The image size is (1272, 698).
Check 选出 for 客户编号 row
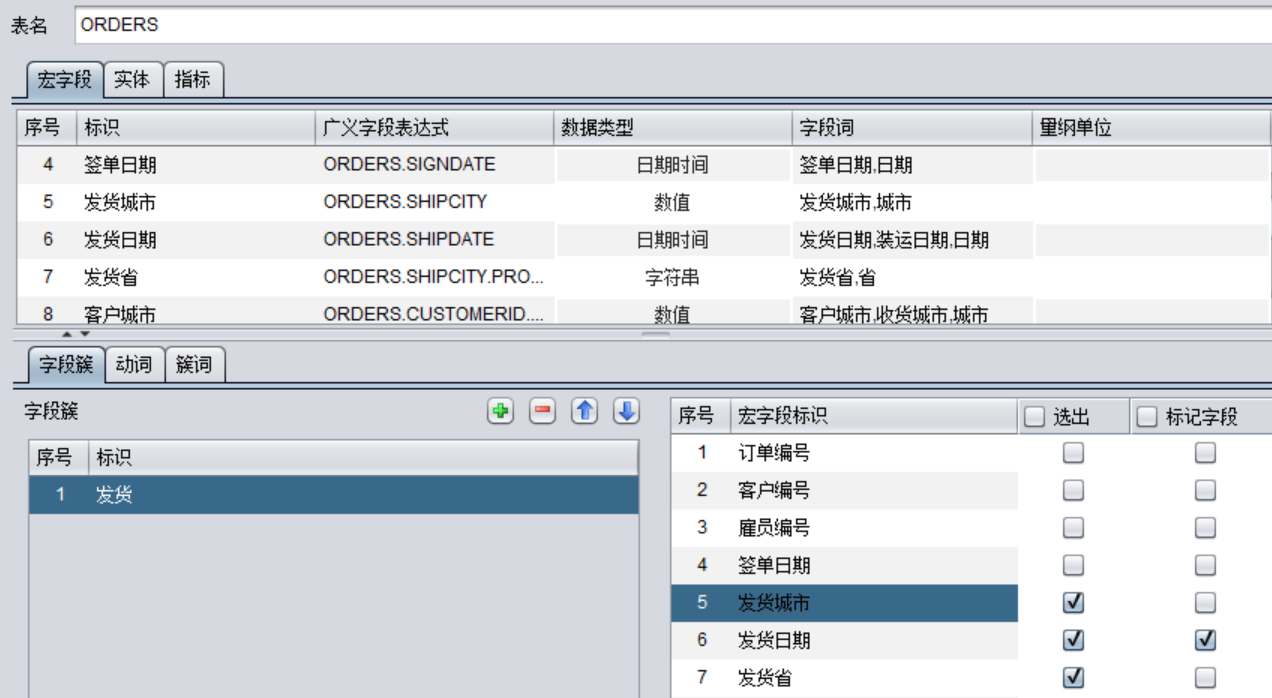[1073, 490]
